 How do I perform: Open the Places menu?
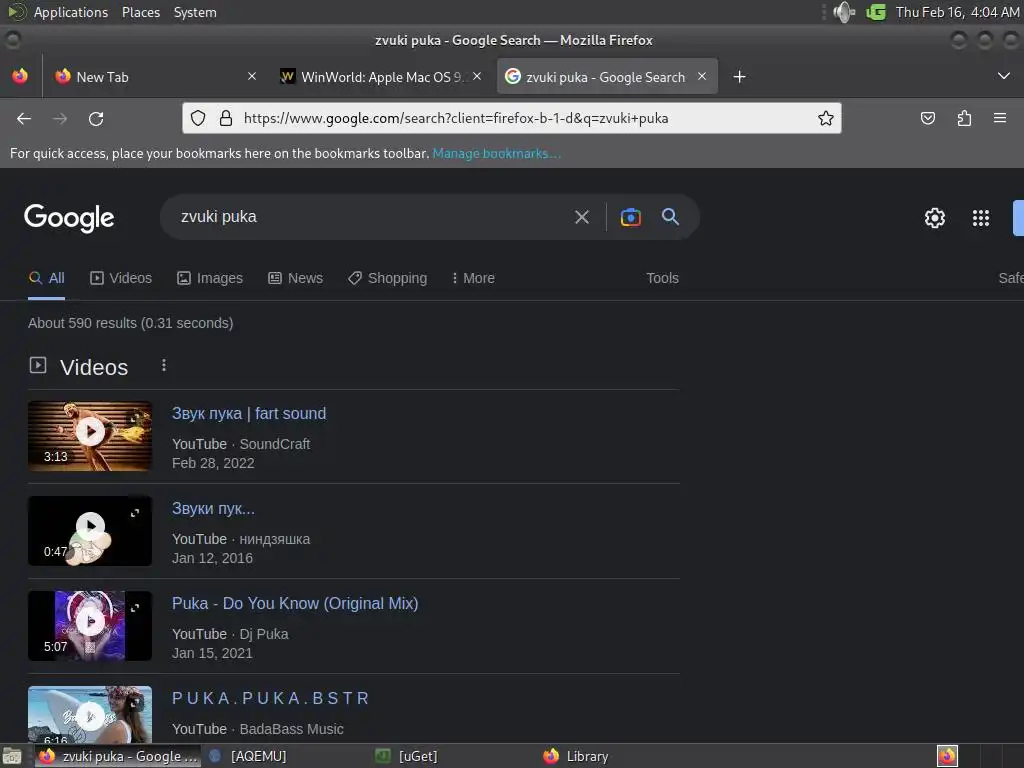140,12
